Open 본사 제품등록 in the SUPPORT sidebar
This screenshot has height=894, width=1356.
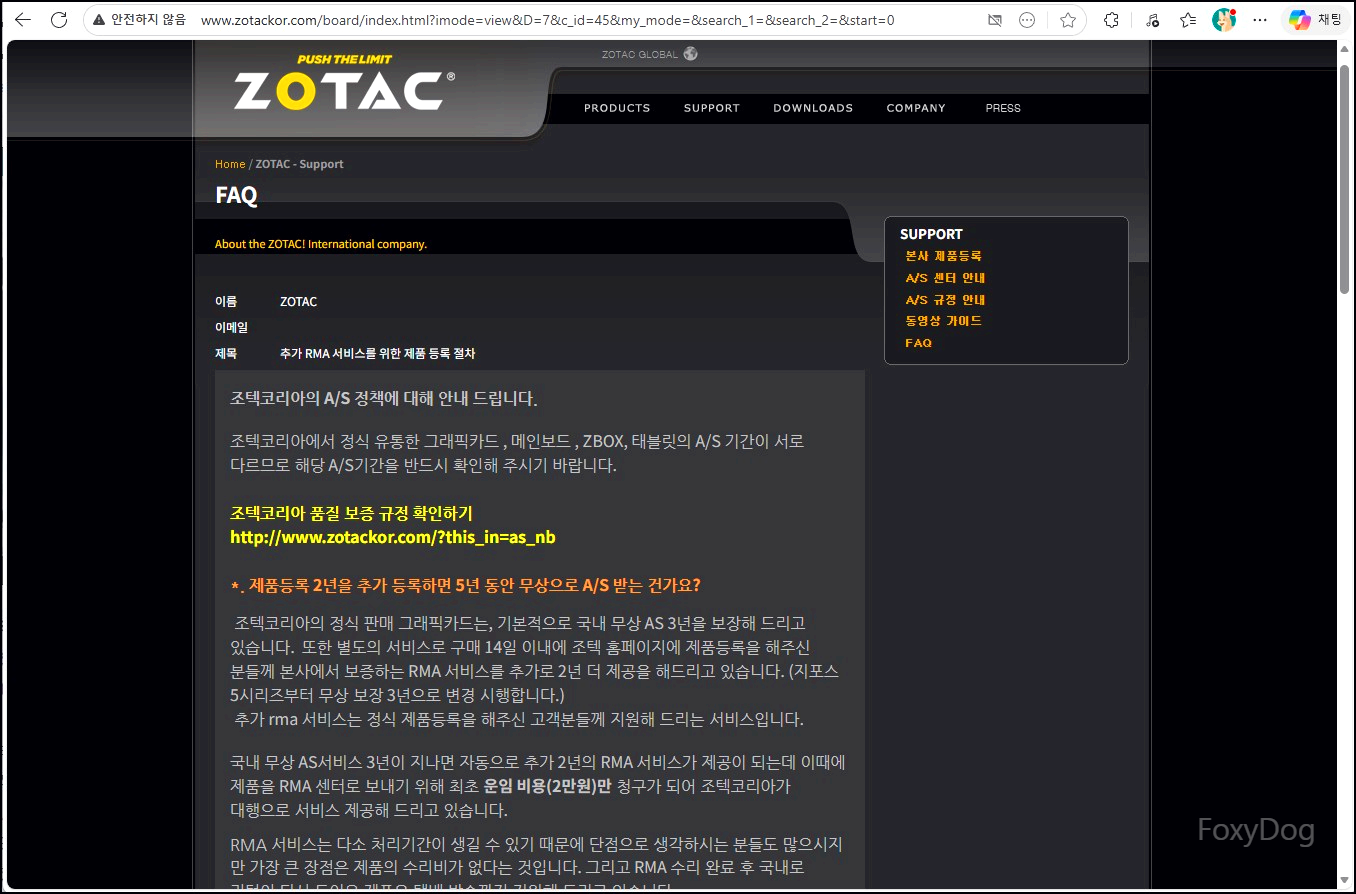tap(944, 256)
